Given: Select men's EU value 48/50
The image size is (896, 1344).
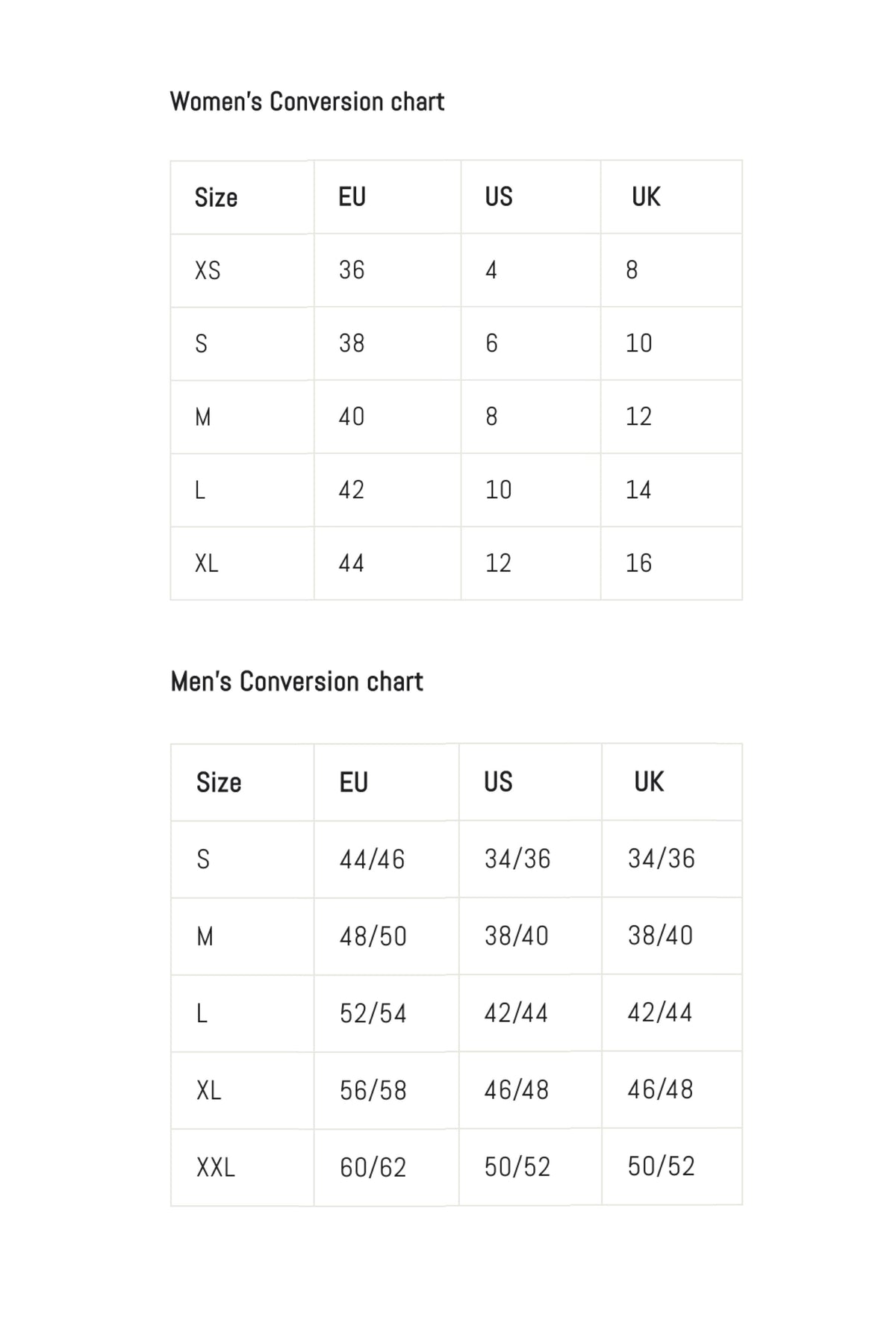Looking at the screenshot, I should click(373, 936).
